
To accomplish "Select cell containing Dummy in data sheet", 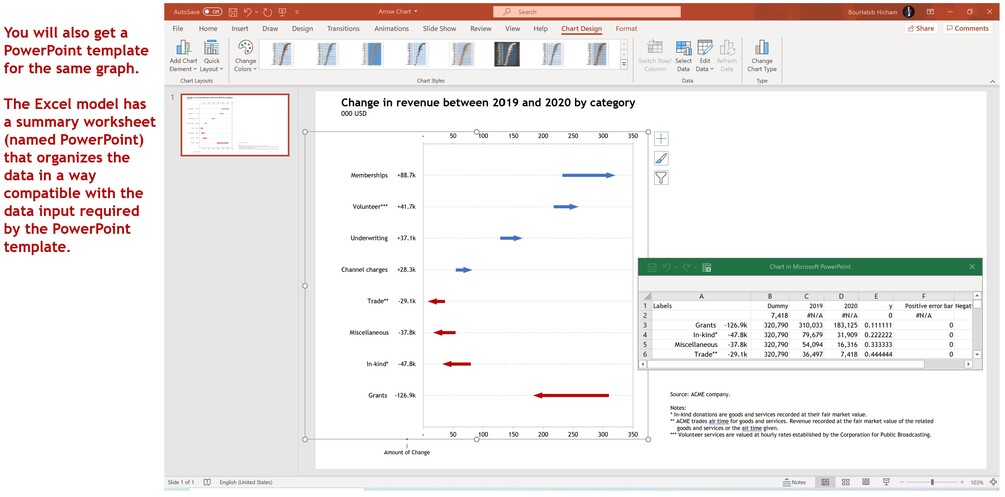I will (770, 306).
